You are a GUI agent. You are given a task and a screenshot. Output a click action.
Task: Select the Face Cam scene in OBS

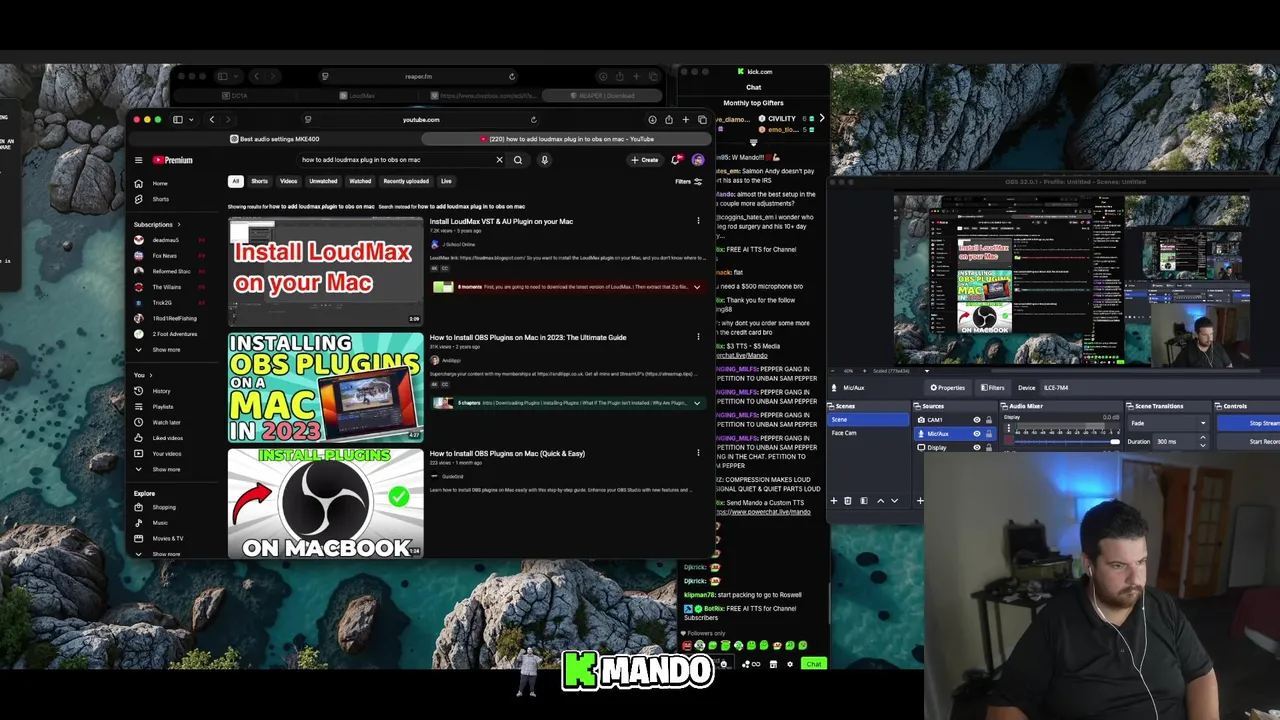(869, 433)
